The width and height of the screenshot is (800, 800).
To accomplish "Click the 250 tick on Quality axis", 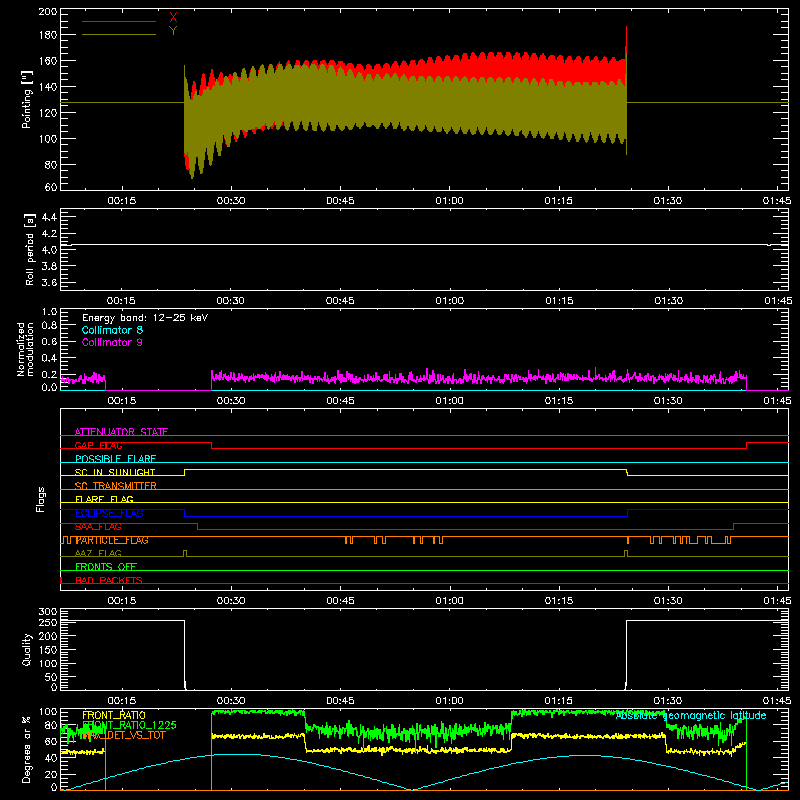I will (47, 623).
